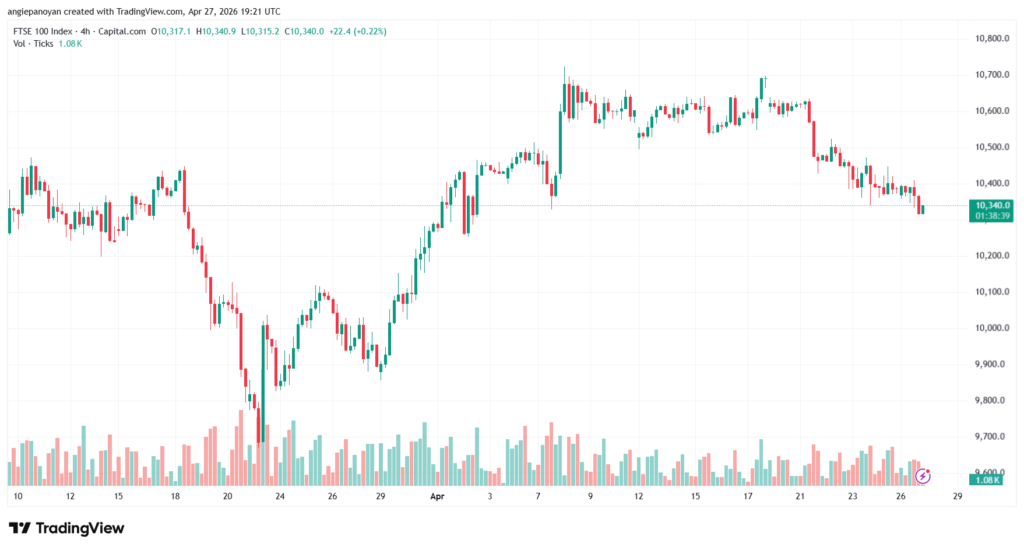The image size is (1024, 550).
Task: Click the purple lightning bolt event icon
Action: click(x=925, y=475)
